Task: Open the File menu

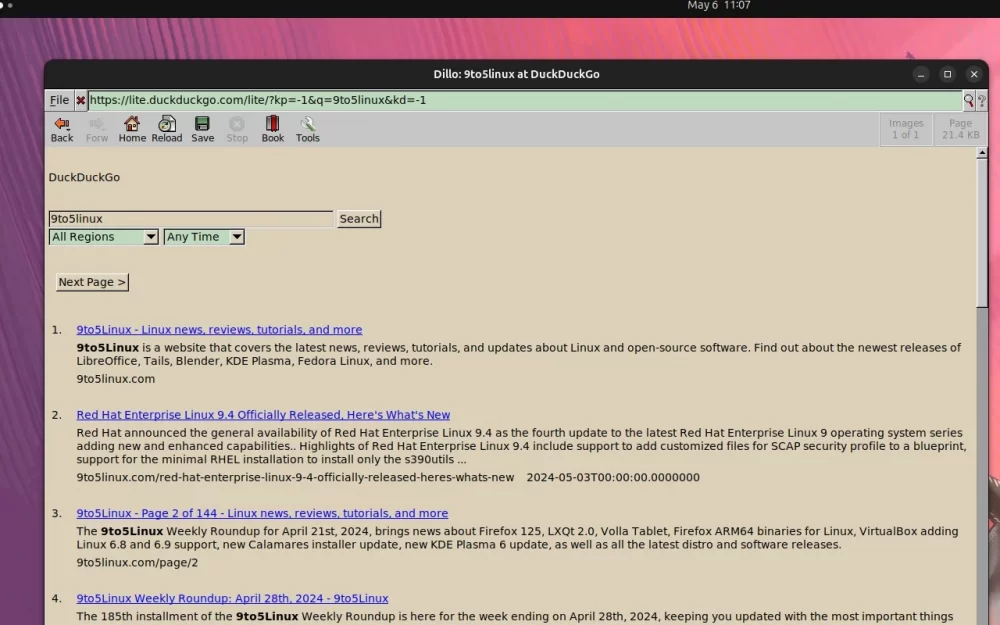Action: point(59,100)
